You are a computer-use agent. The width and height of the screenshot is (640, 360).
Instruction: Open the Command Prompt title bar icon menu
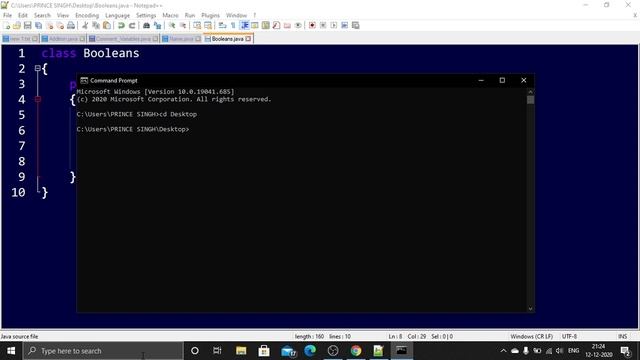tap(84, 80)
